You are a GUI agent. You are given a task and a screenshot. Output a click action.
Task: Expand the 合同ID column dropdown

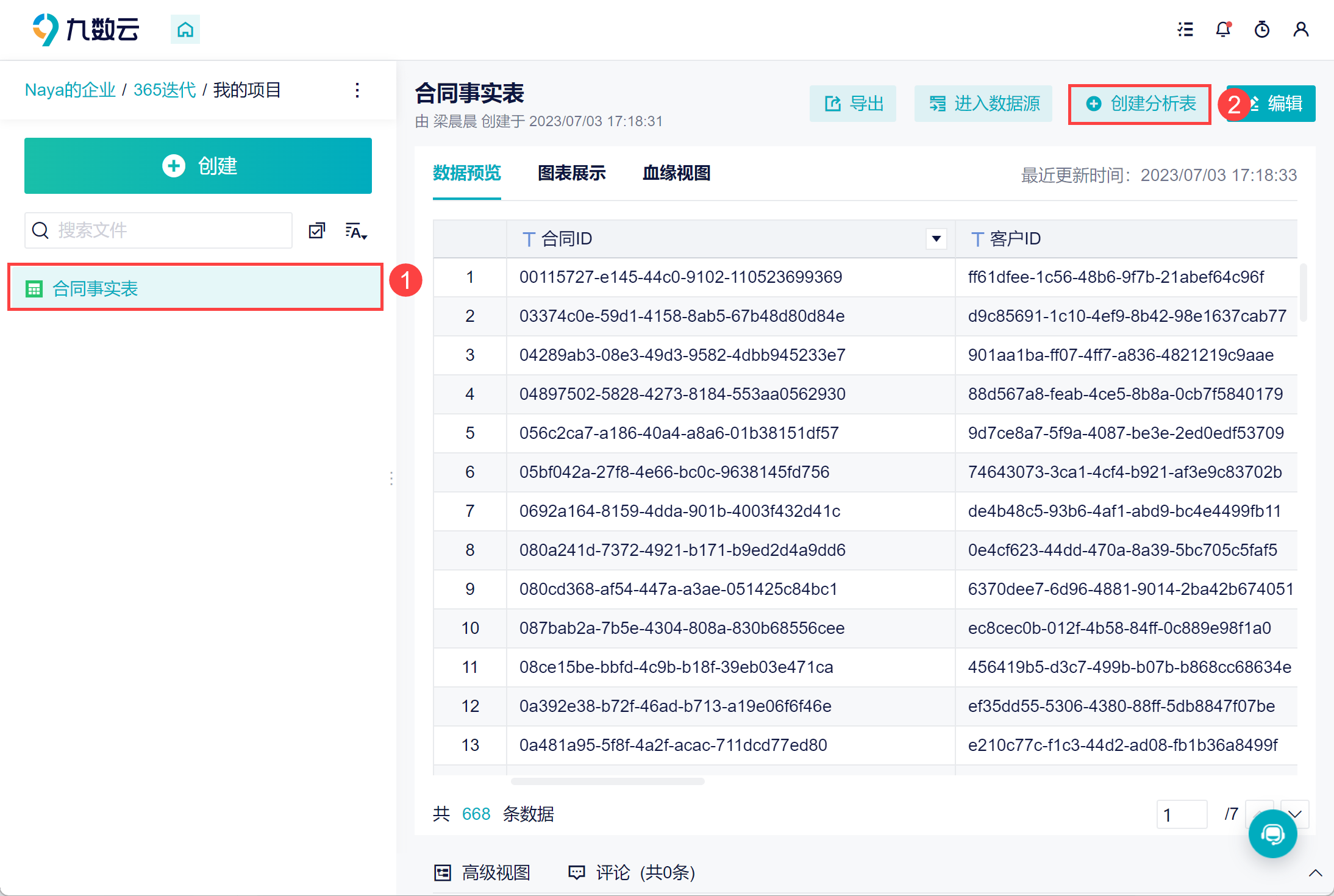[936, 238]
